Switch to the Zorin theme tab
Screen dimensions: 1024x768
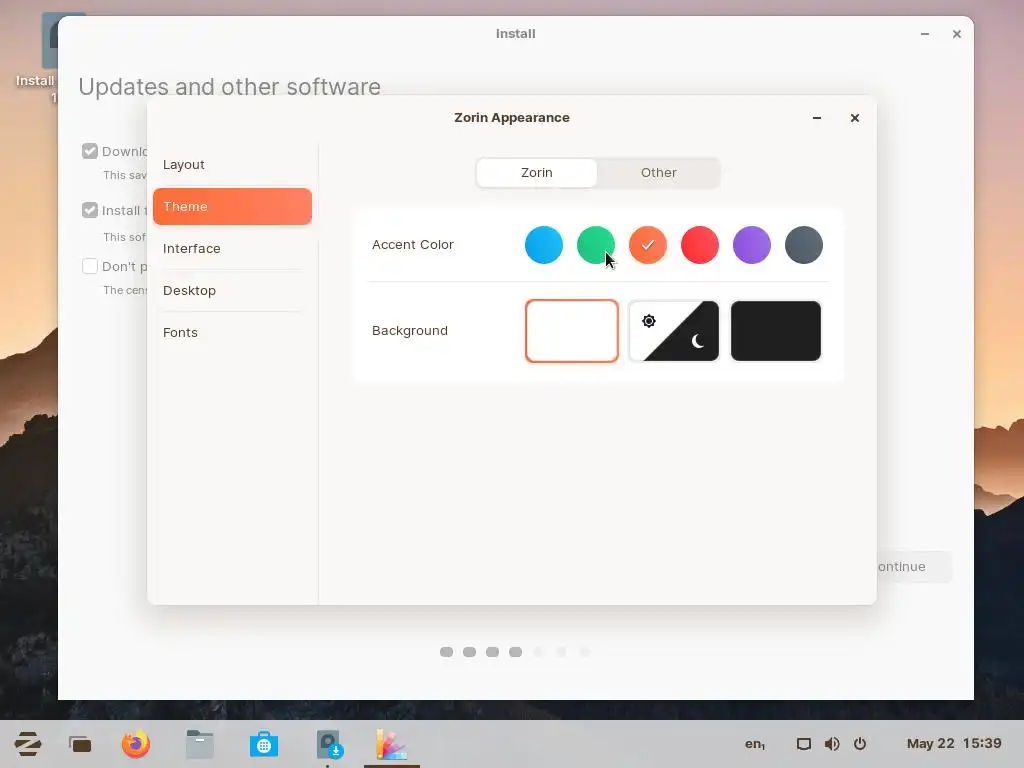click(x=537, y=173)
